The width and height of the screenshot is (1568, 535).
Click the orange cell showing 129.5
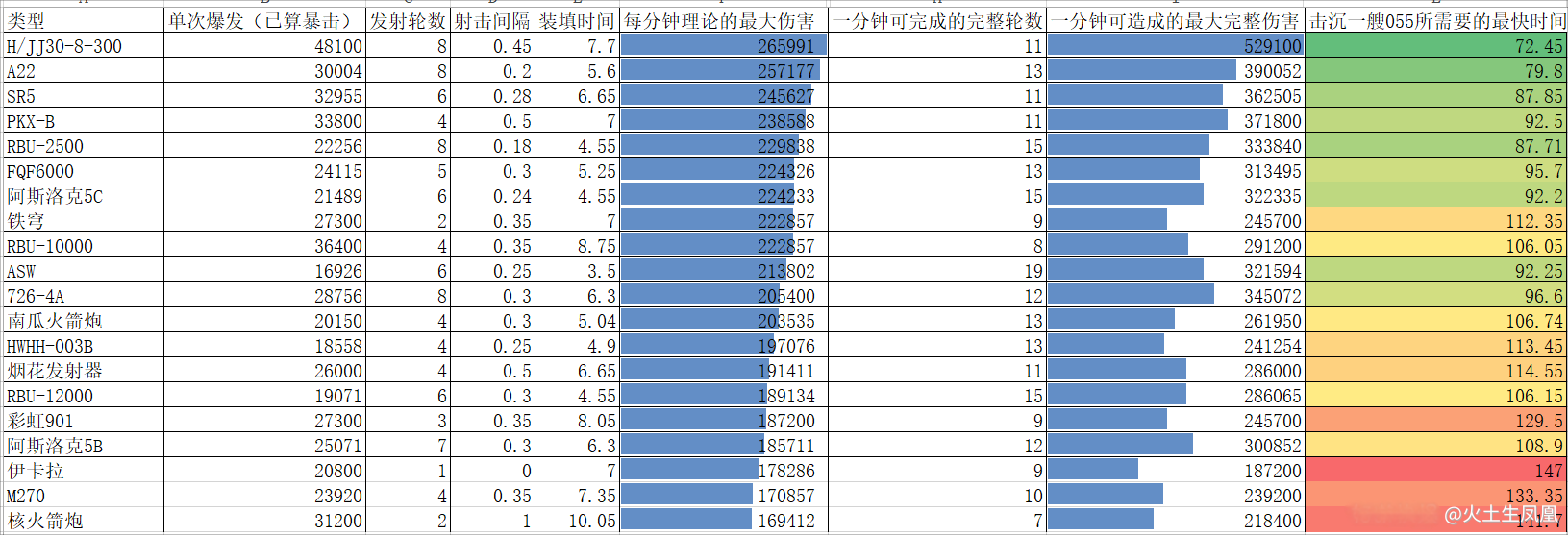[1436, 421]
